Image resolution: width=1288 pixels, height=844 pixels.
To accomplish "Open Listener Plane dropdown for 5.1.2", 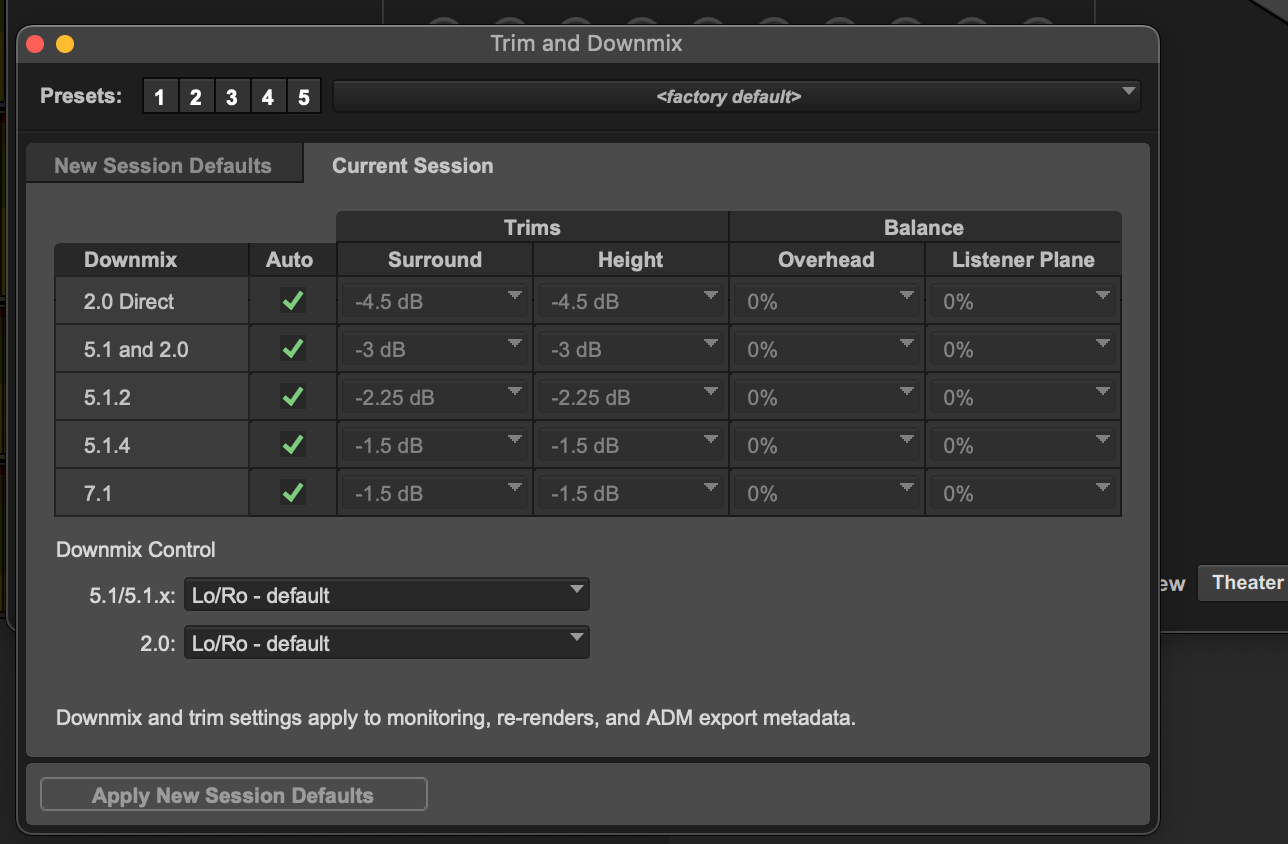I will pos(1023,397).
